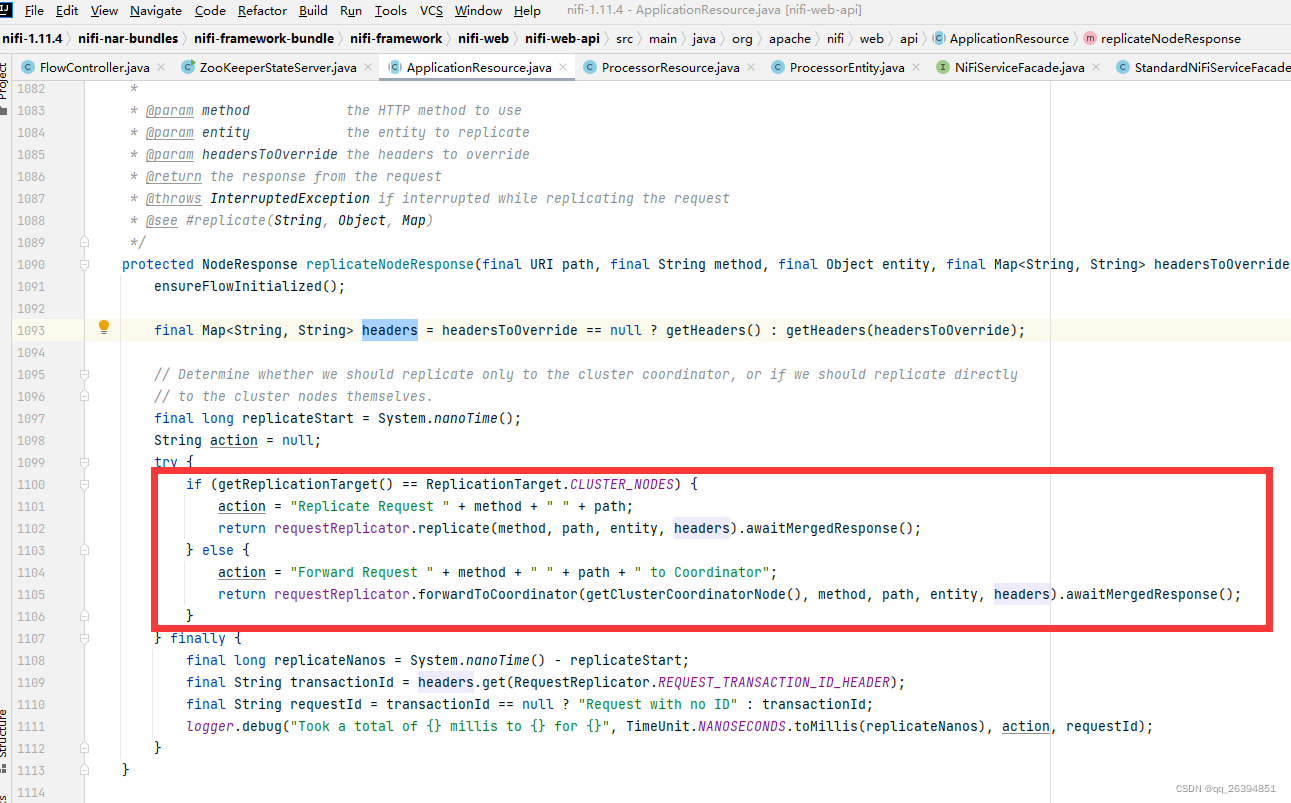Click the breadcrumb ApplicationResource class icon
This screenshot has width=1291, height=803.
pos(938,38)
